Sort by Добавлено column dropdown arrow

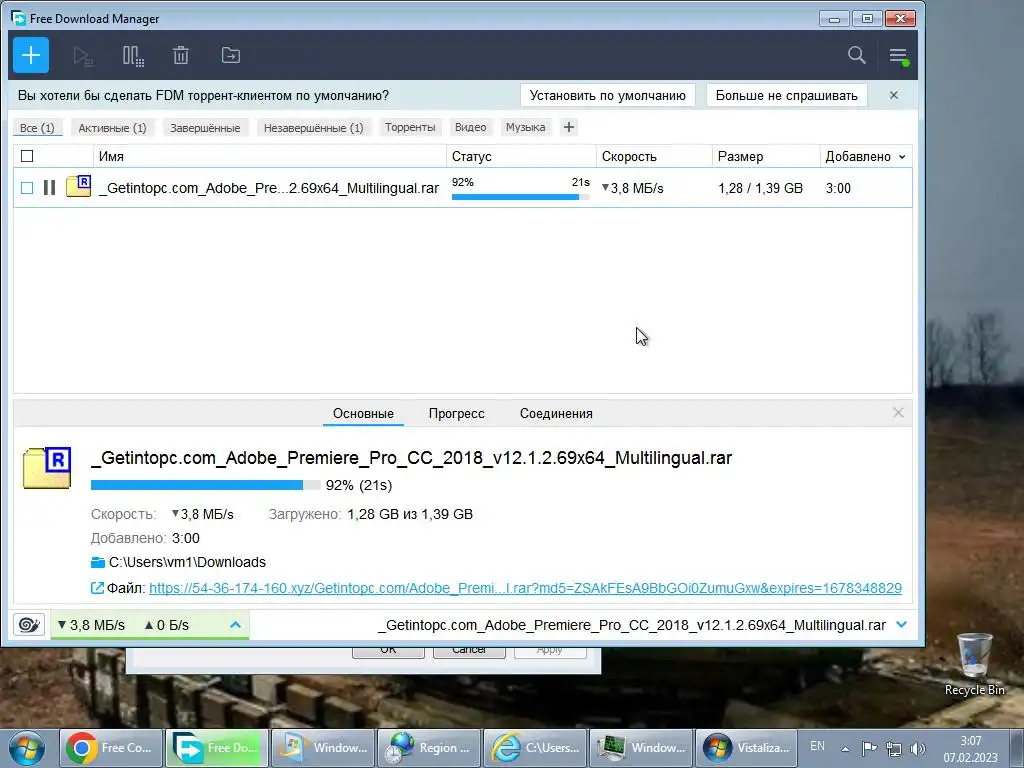coord(902,157)
